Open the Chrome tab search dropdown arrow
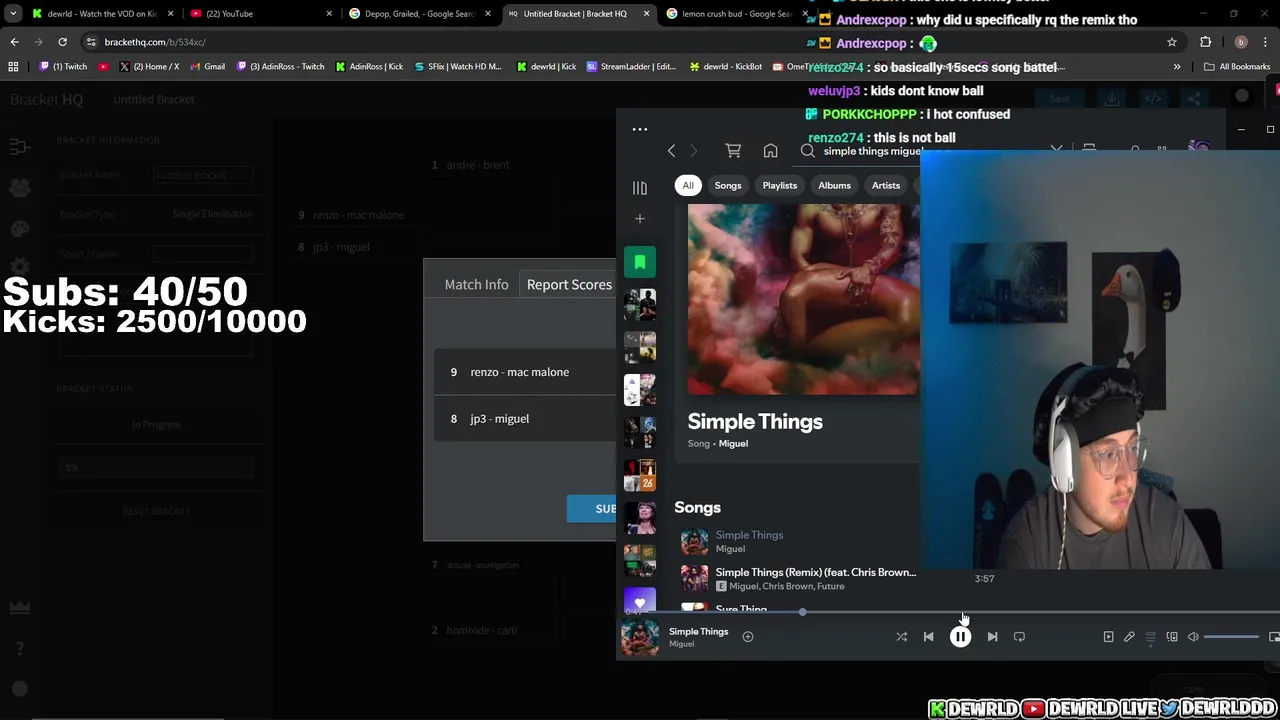This screenshot has height=720, width=1280. [12, 14]
